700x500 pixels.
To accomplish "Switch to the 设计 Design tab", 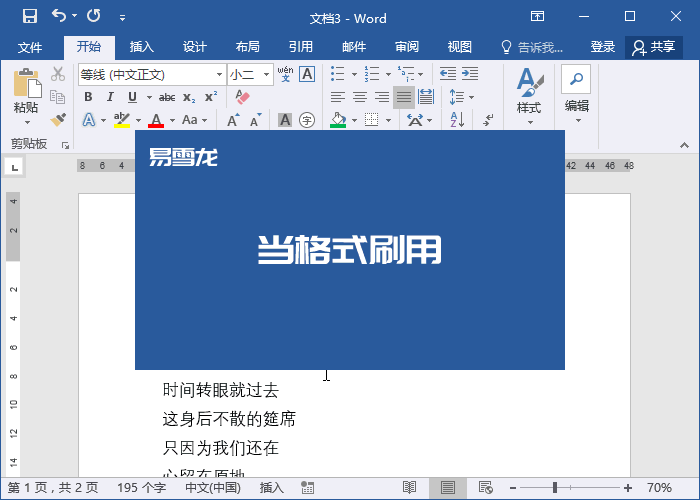I will pos(195,47).
